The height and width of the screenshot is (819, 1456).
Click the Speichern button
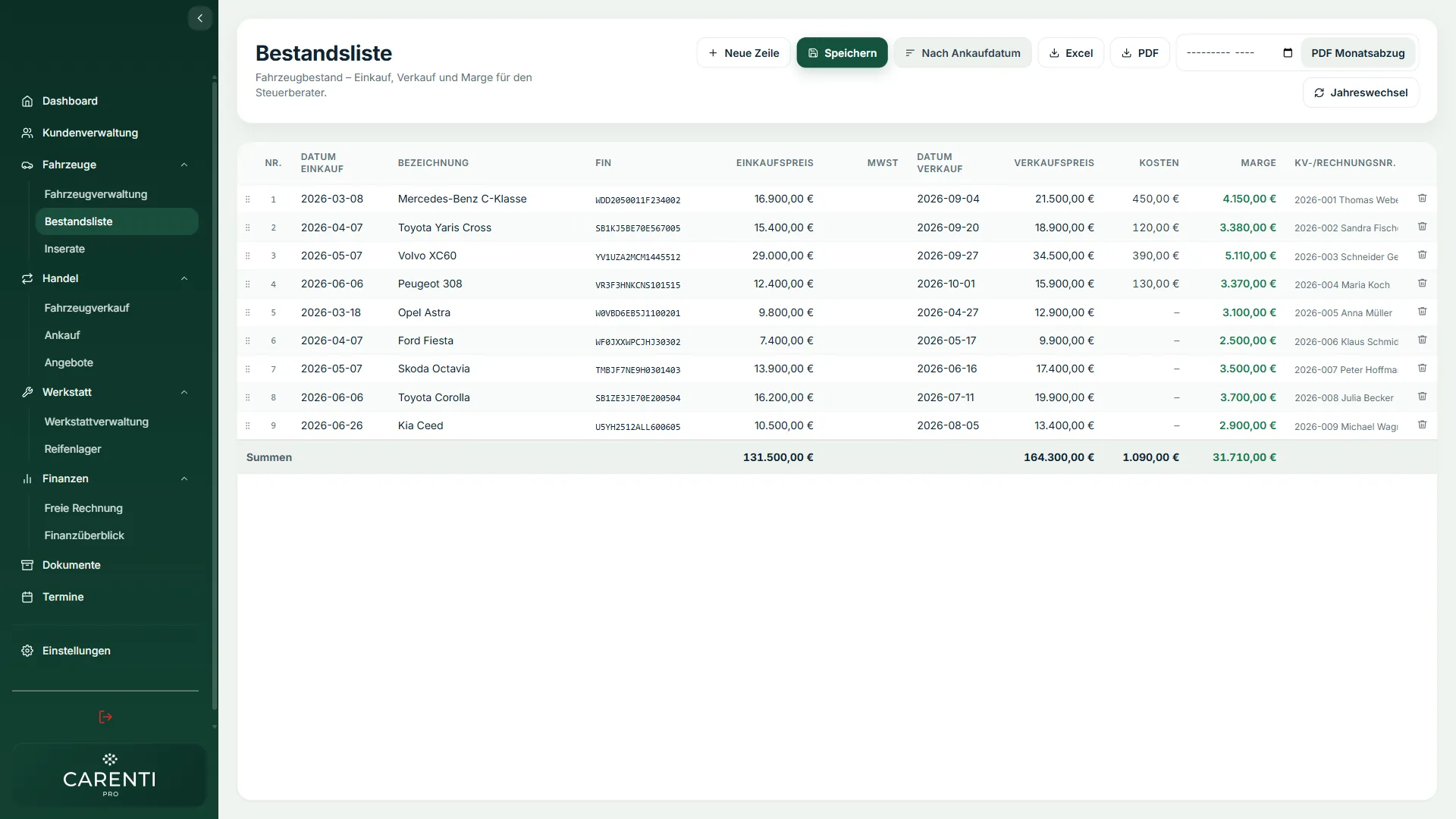842,53
